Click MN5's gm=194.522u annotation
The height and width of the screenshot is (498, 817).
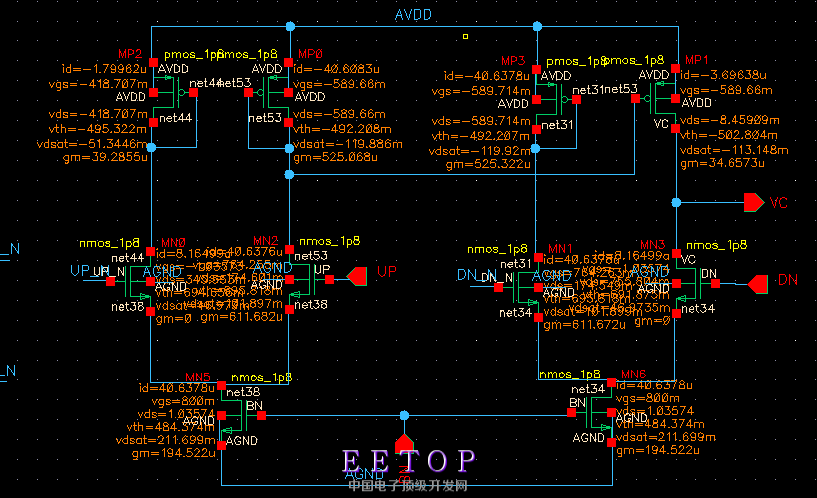point(174,453)
